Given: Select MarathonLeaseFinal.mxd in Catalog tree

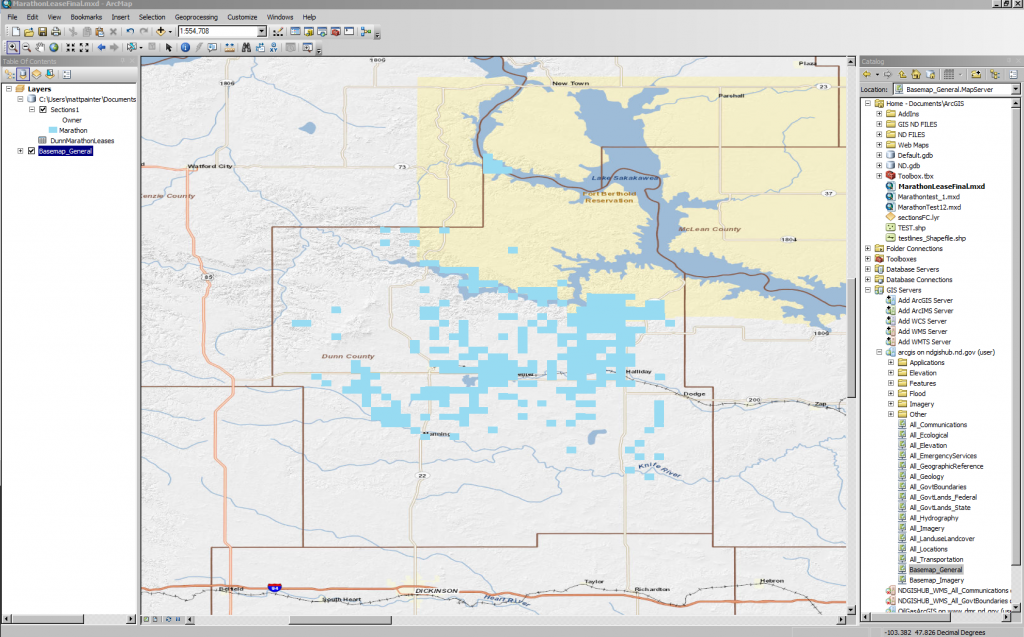Looking at the screenshot, I should tap(940, 186).
